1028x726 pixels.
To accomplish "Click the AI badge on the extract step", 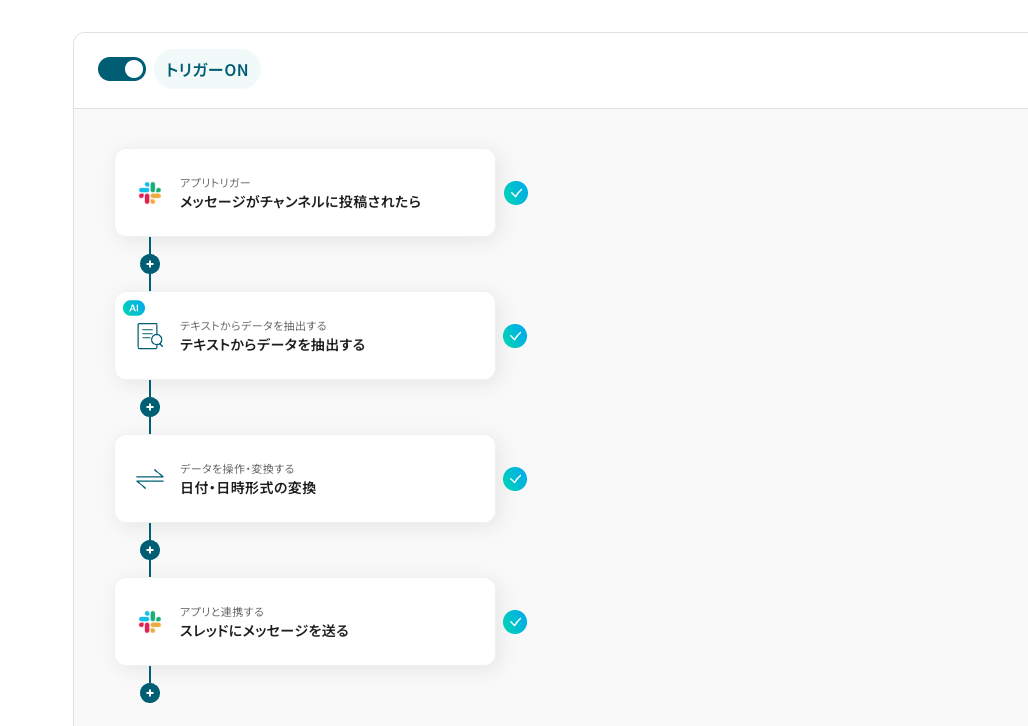I will pos(134,308).
